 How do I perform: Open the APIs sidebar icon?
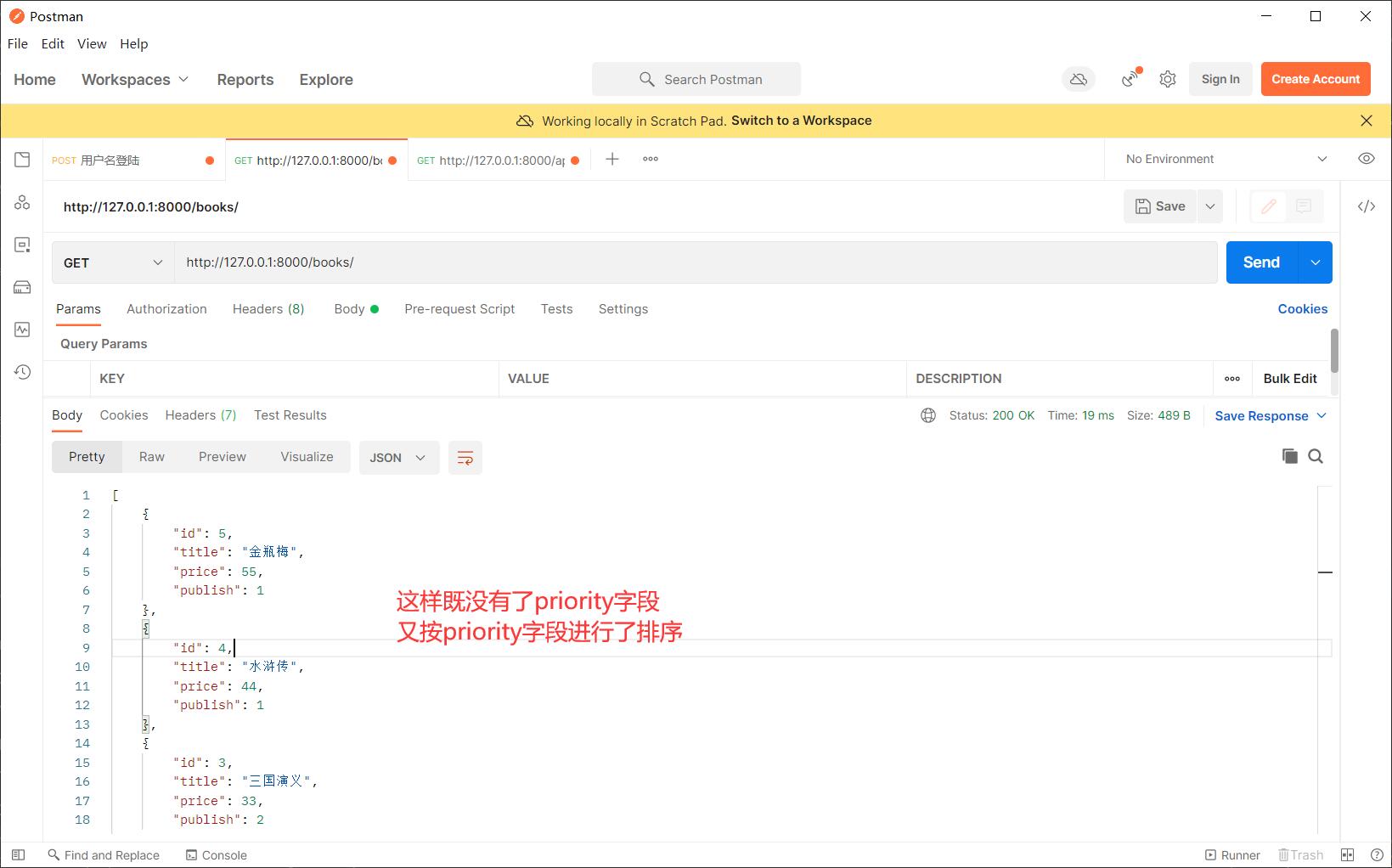[22, 202]
